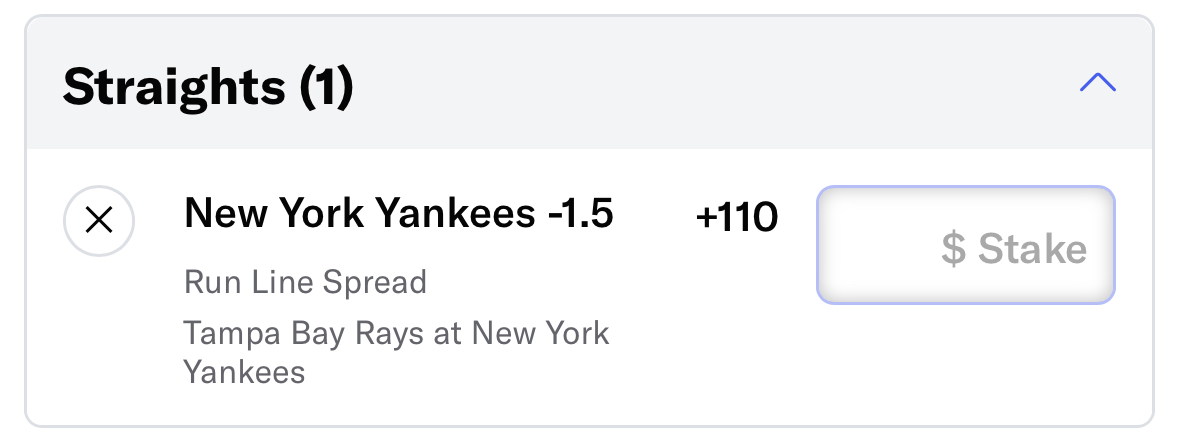Click the "Stake" placeholder text
The height and width of the screenshot is (448, 1179).
[x=1032, y=249]
